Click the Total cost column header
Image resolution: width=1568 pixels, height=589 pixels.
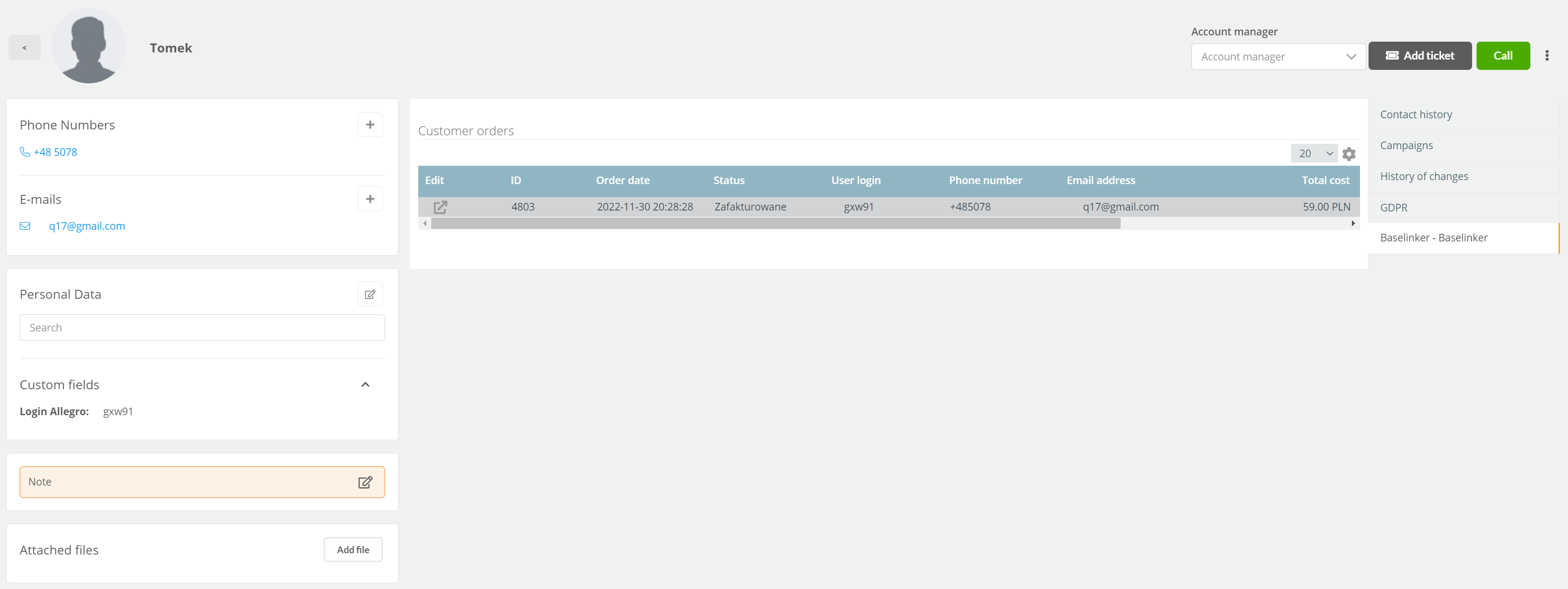(1326, 181)
